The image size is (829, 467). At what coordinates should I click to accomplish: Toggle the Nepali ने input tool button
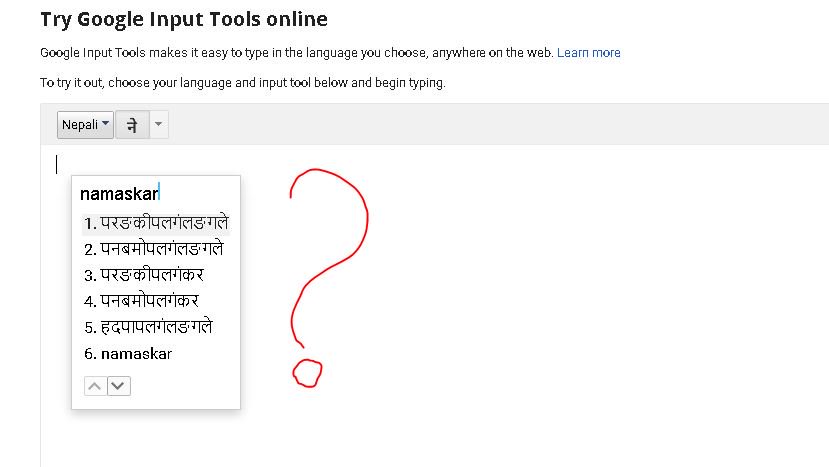click(132, 125)
